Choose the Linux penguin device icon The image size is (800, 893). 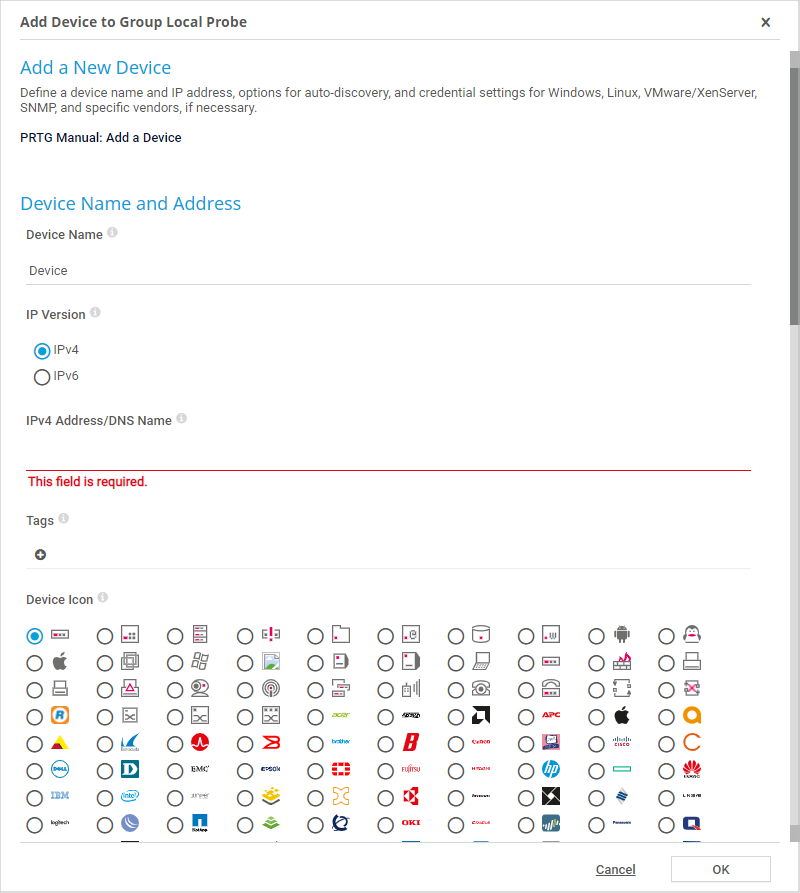[666, 635]
